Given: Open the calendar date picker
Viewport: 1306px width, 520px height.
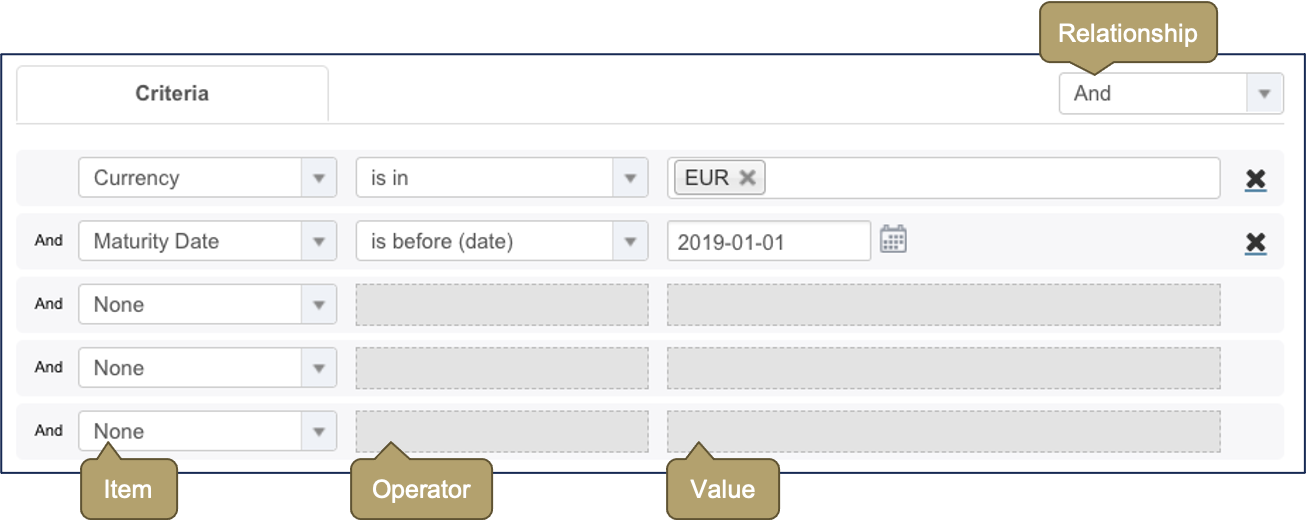Looking at the screenshot, I should click(893, 240).
